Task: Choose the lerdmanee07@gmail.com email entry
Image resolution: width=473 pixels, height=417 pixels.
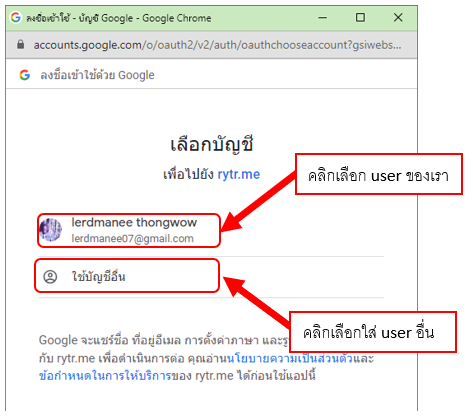Action: tap(132, 239)
